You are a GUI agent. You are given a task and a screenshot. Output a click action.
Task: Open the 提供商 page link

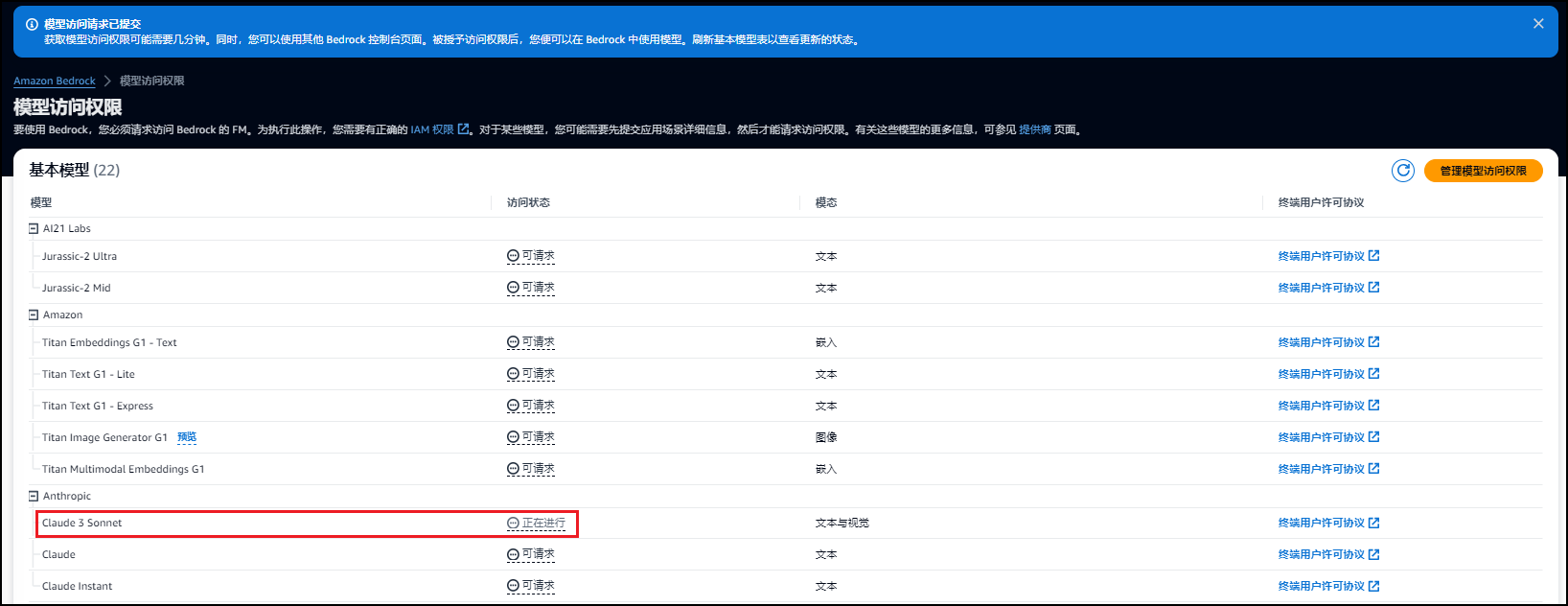(1034, 129)
